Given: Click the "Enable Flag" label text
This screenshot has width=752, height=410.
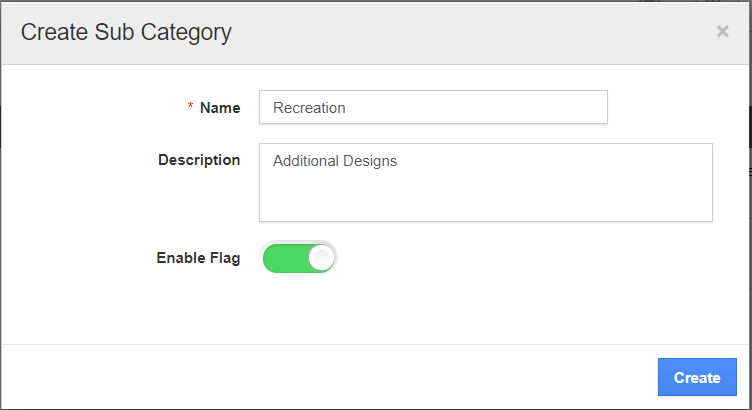Looking at the screenshot, I should [x=198, y=258].
